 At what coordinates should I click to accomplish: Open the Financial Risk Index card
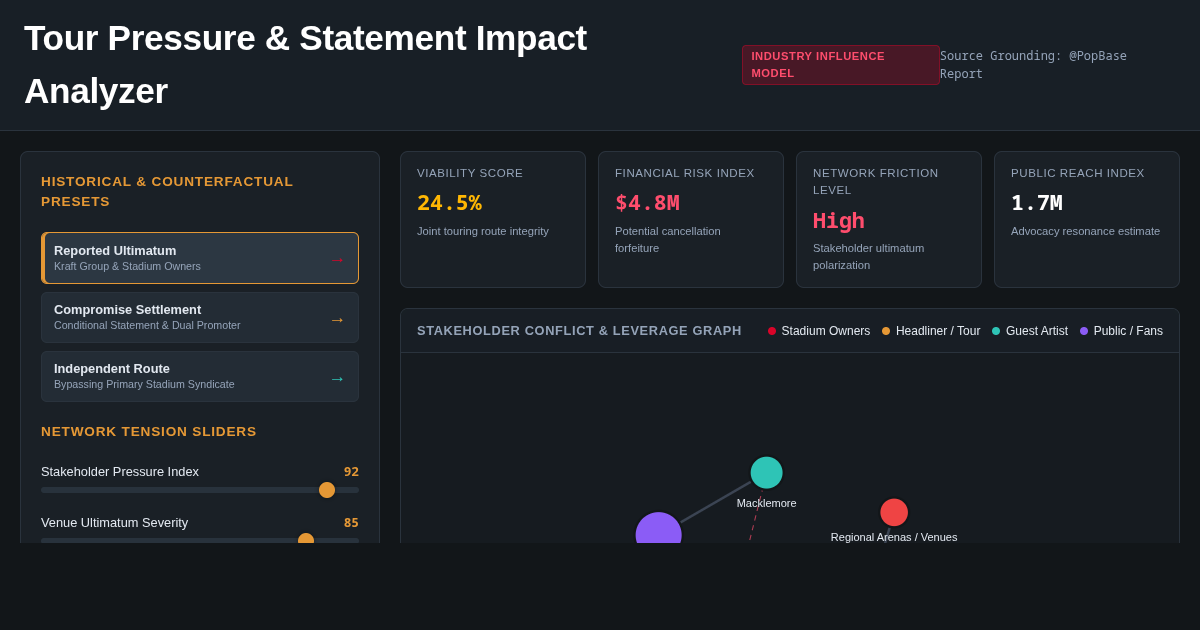pyautogui.click(x=691, y=220)
